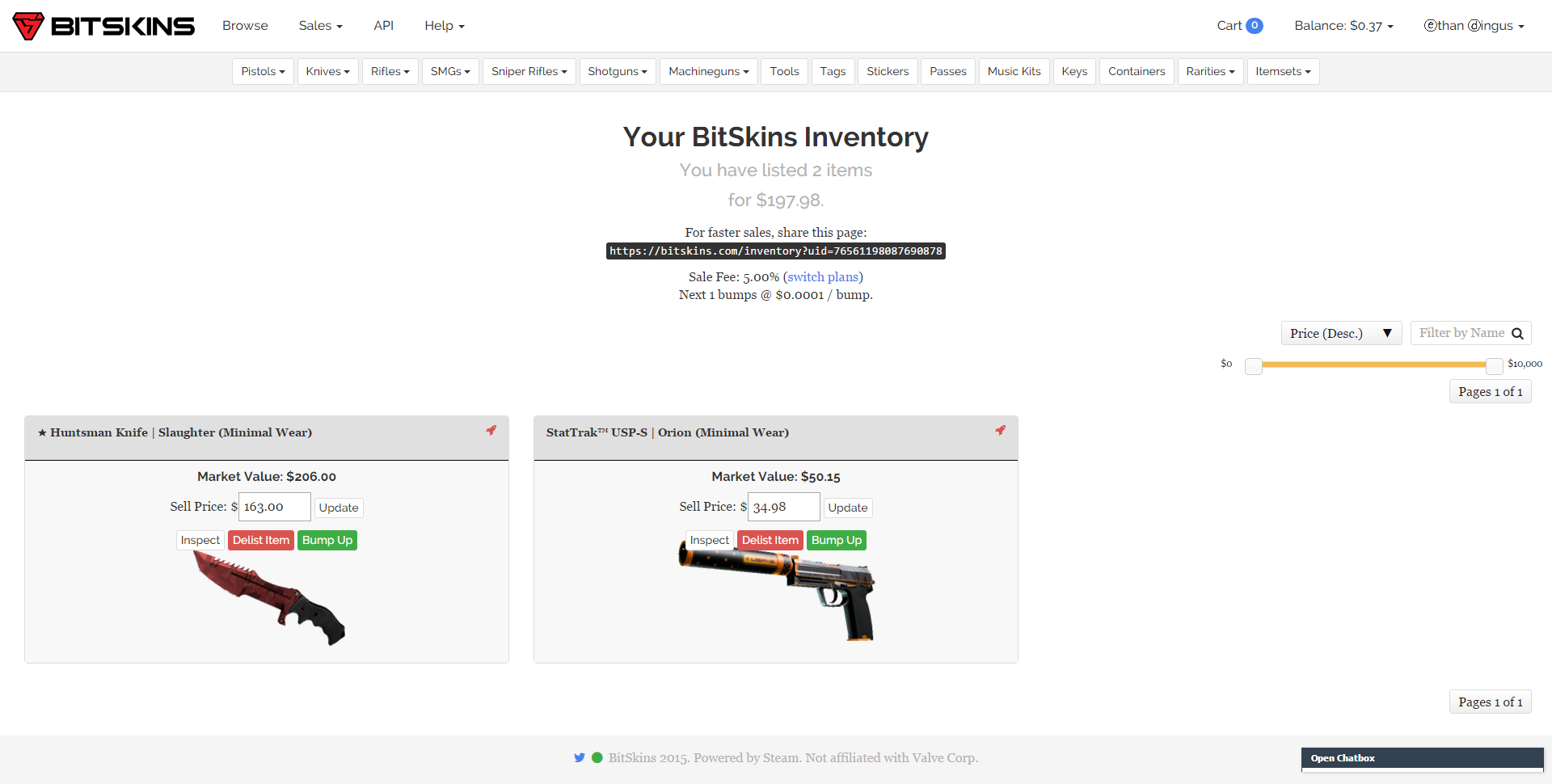Click the USP-S Orion pistol image

(778, 592)
